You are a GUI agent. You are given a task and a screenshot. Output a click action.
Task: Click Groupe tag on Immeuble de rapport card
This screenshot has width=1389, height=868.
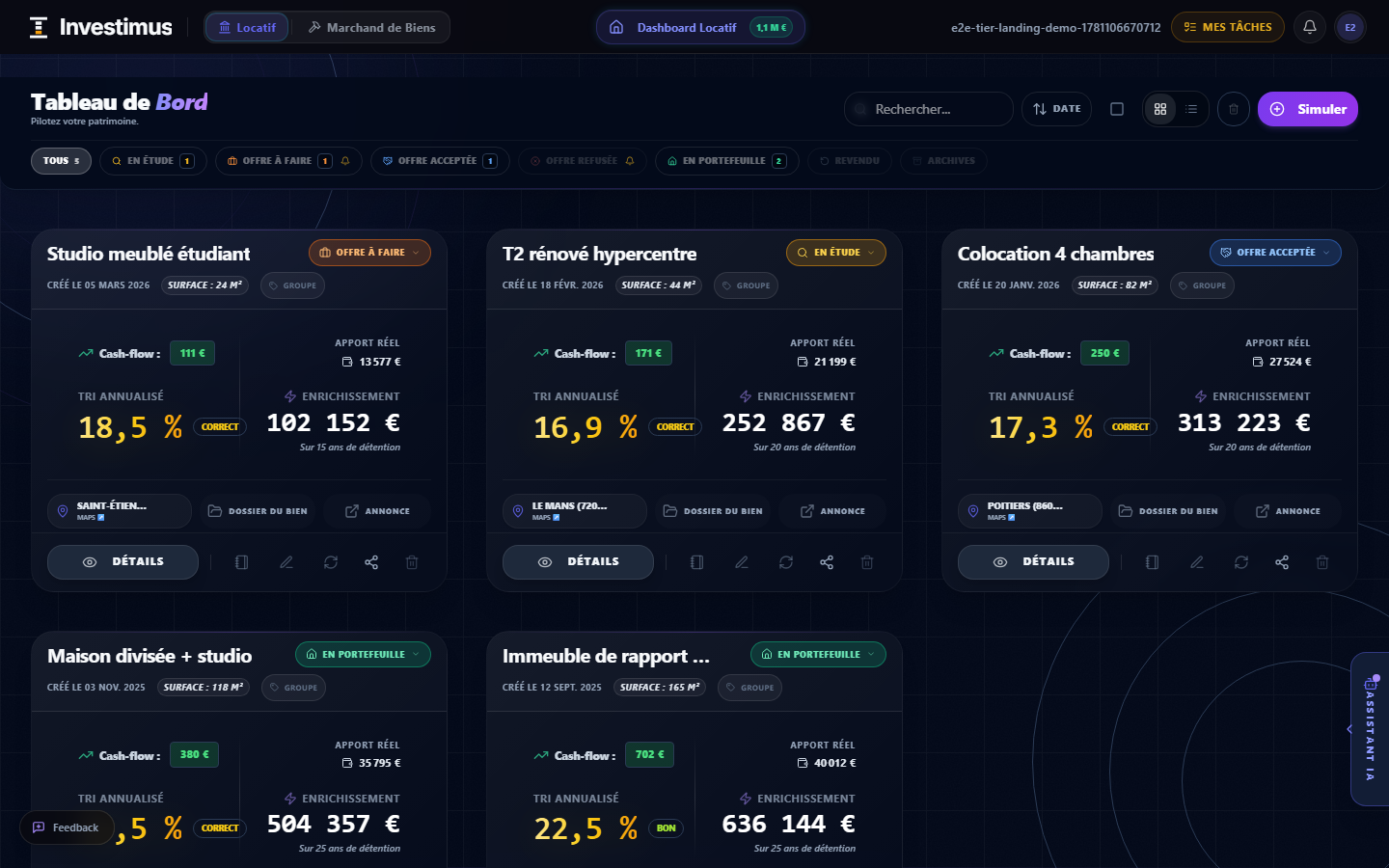749,688
